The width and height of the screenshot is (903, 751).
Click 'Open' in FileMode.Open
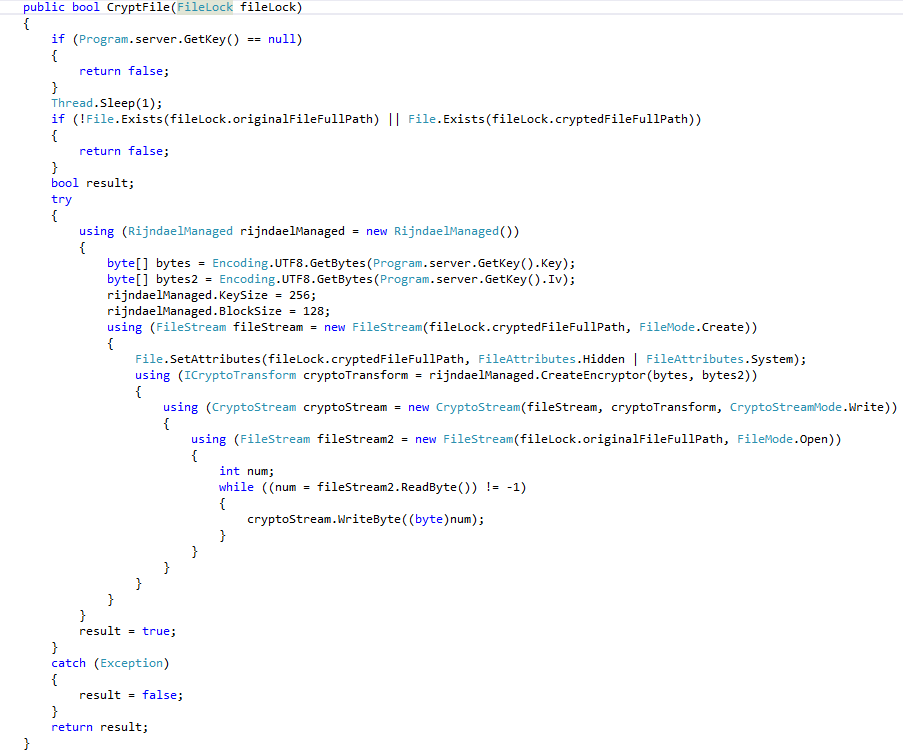(814, 439)
